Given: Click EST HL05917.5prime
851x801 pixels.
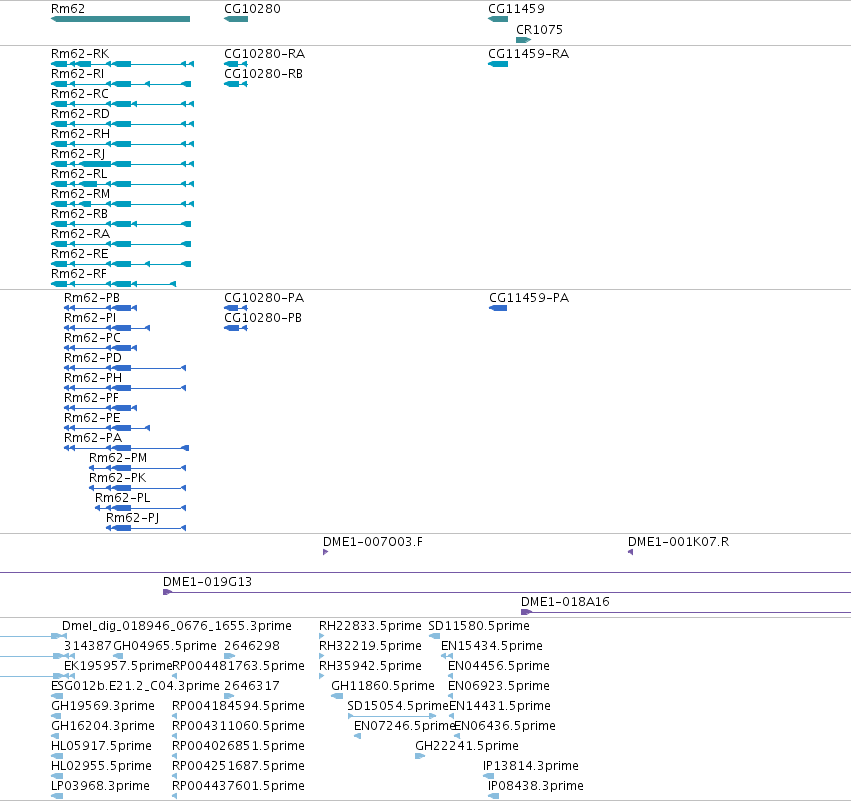Looking at the screenshot, I should (101, 746).
